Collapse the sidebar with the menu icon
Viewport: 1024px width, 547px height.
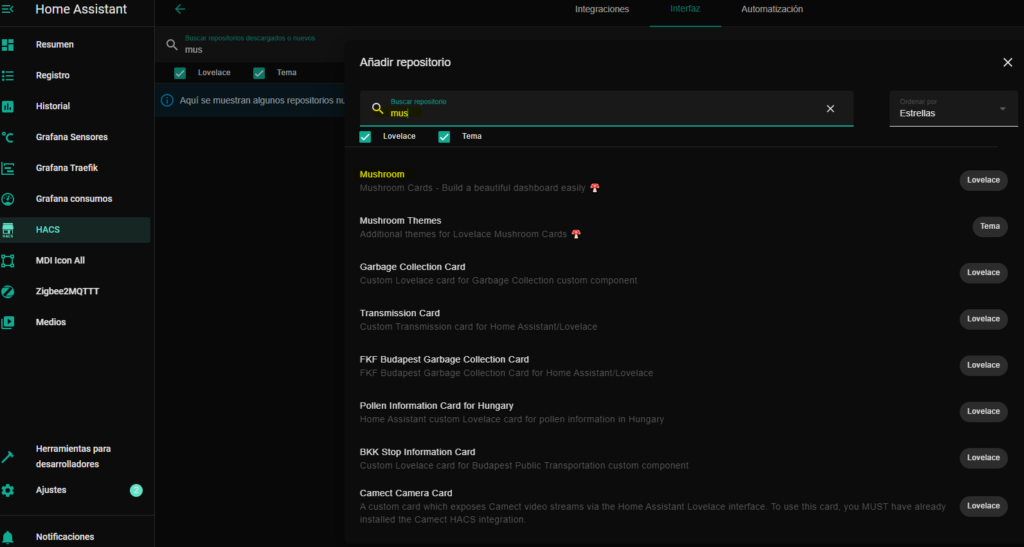click(x=8, y=9)
